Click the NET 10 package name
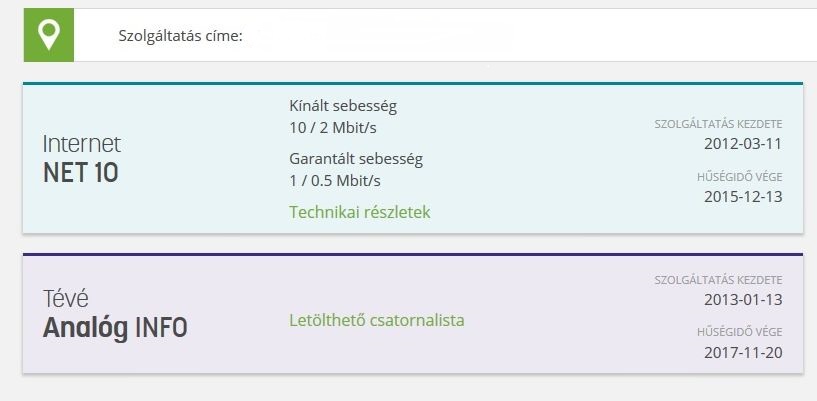817x401 pixels. coord(80,173)
